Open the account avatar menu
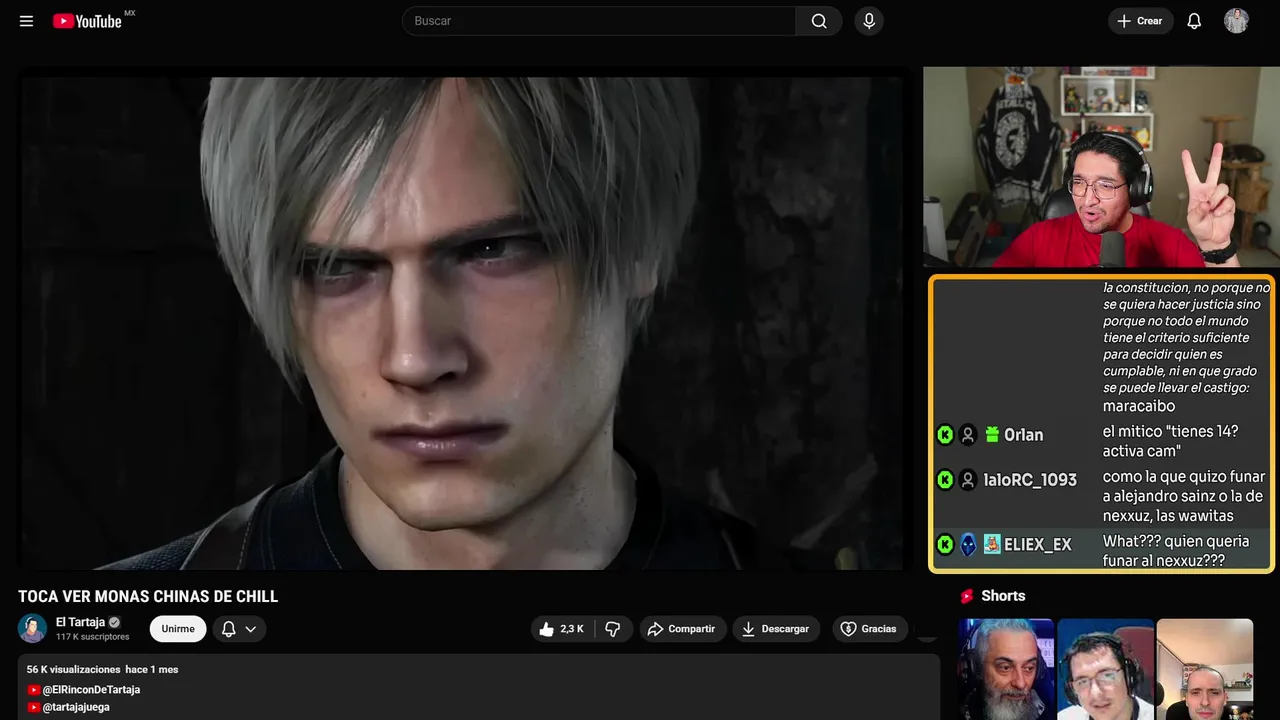The height and width of the screenshot is (720, 1280). point(1237,21)
